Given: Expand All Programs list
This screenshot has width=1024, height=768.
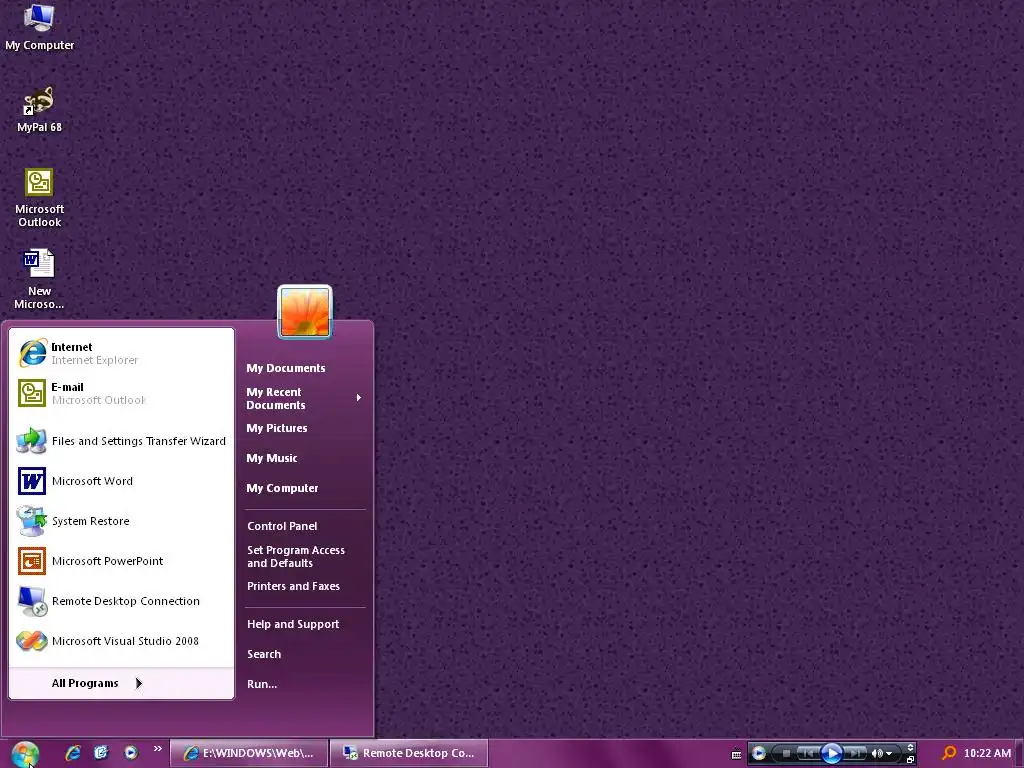Looking at the screenshot, I should point(121,683).
